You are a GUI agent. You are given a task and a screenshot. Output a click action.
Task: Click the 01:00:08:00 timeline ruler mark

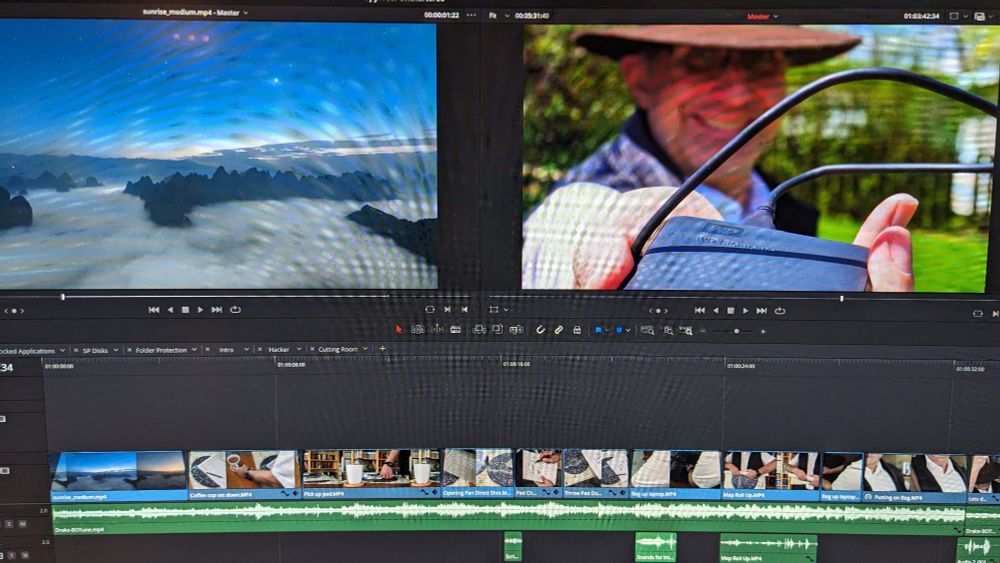[x=291, y=365]
